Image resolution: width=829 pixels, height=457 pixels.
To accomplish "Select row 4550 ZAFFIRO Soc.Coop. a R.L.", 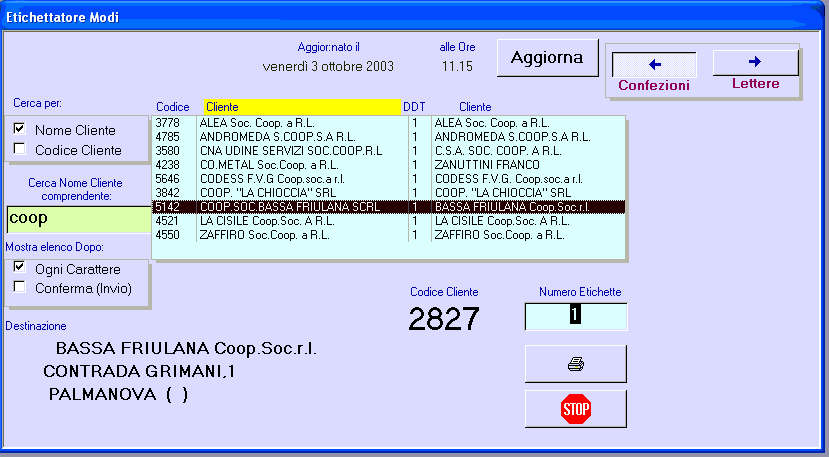I will (x=389, y=235).
